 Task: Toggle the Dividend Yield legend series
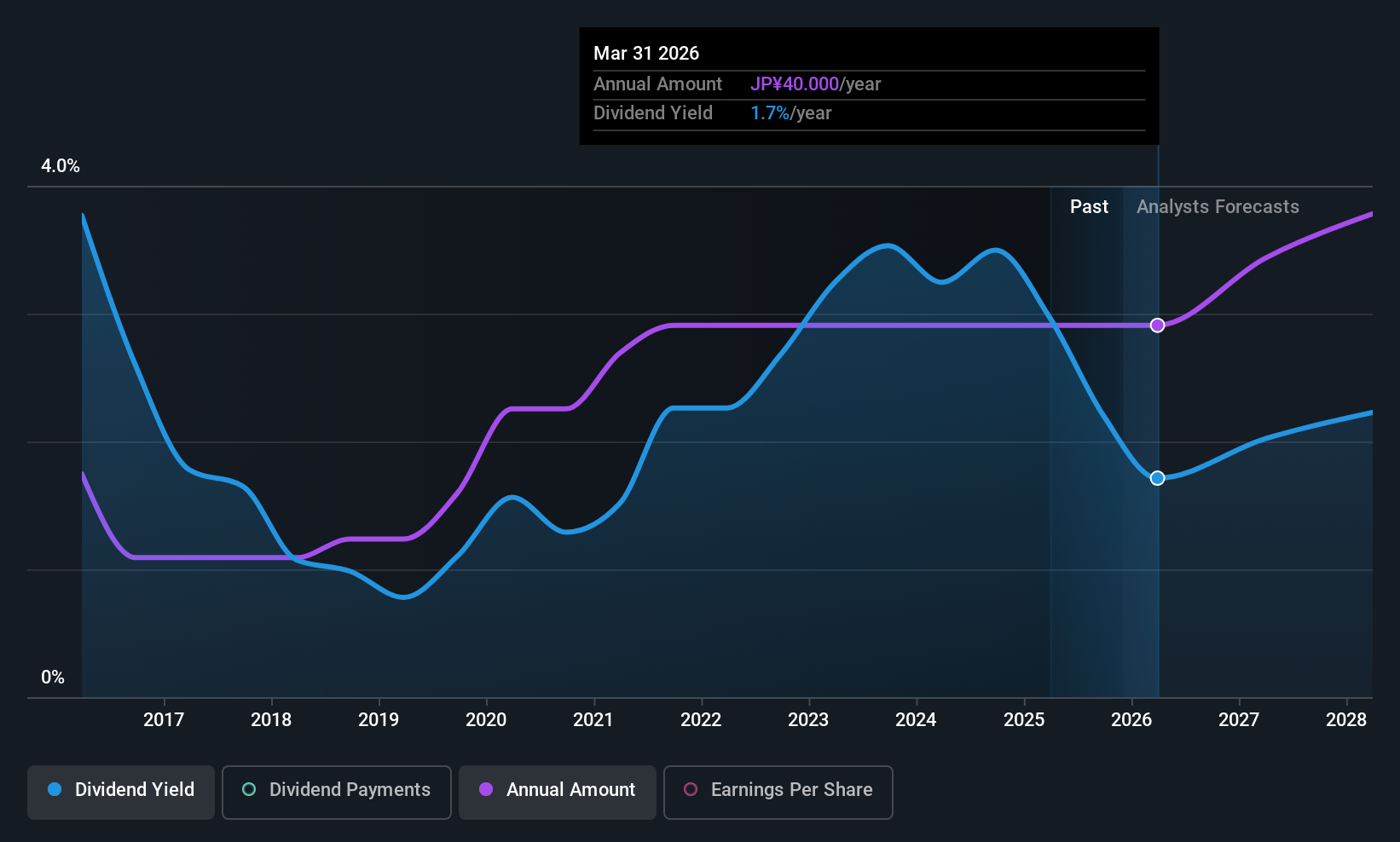(121, 792)
